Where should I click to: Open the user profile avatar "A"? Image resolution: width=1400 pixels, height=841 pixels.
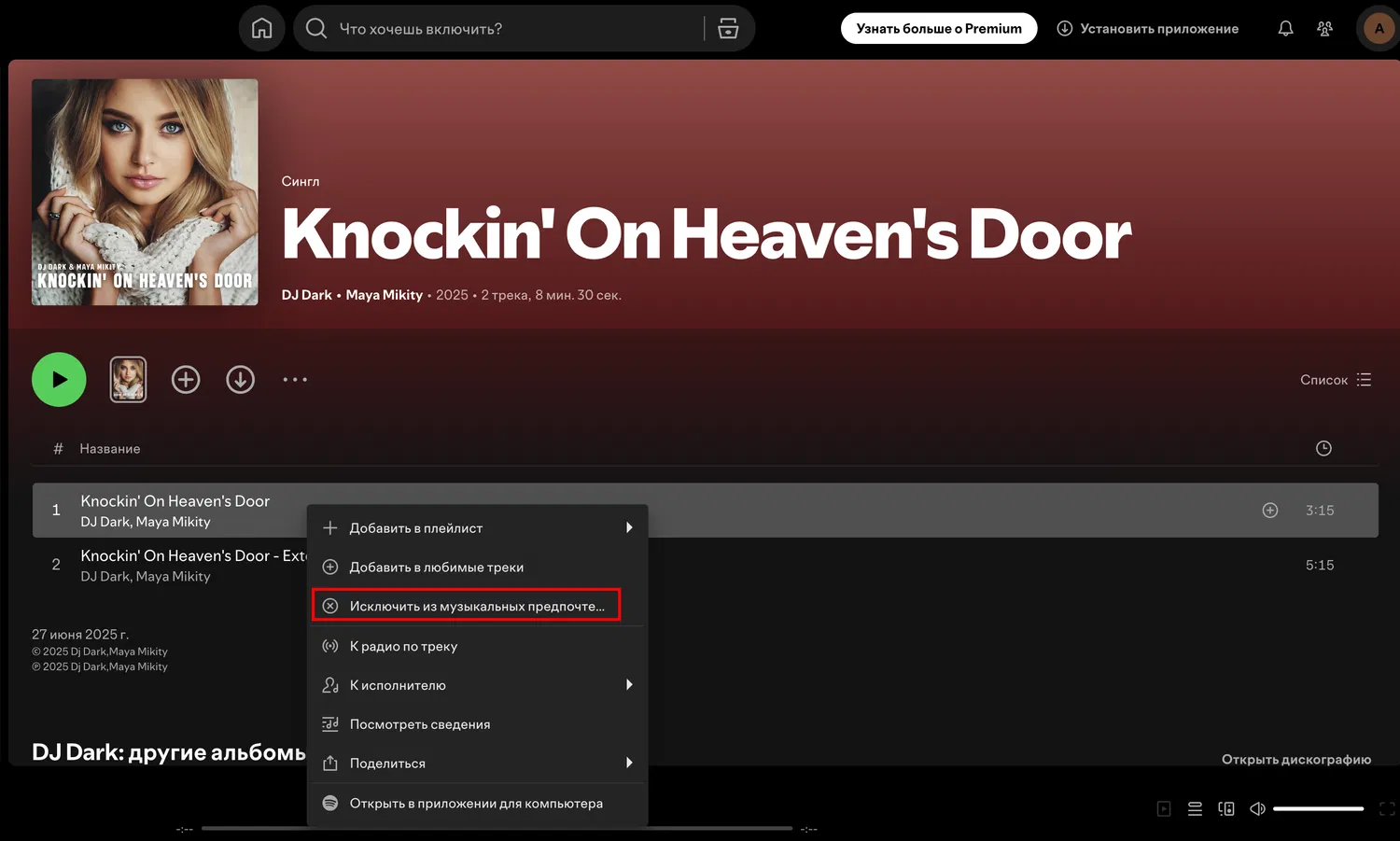[1379, 29]
